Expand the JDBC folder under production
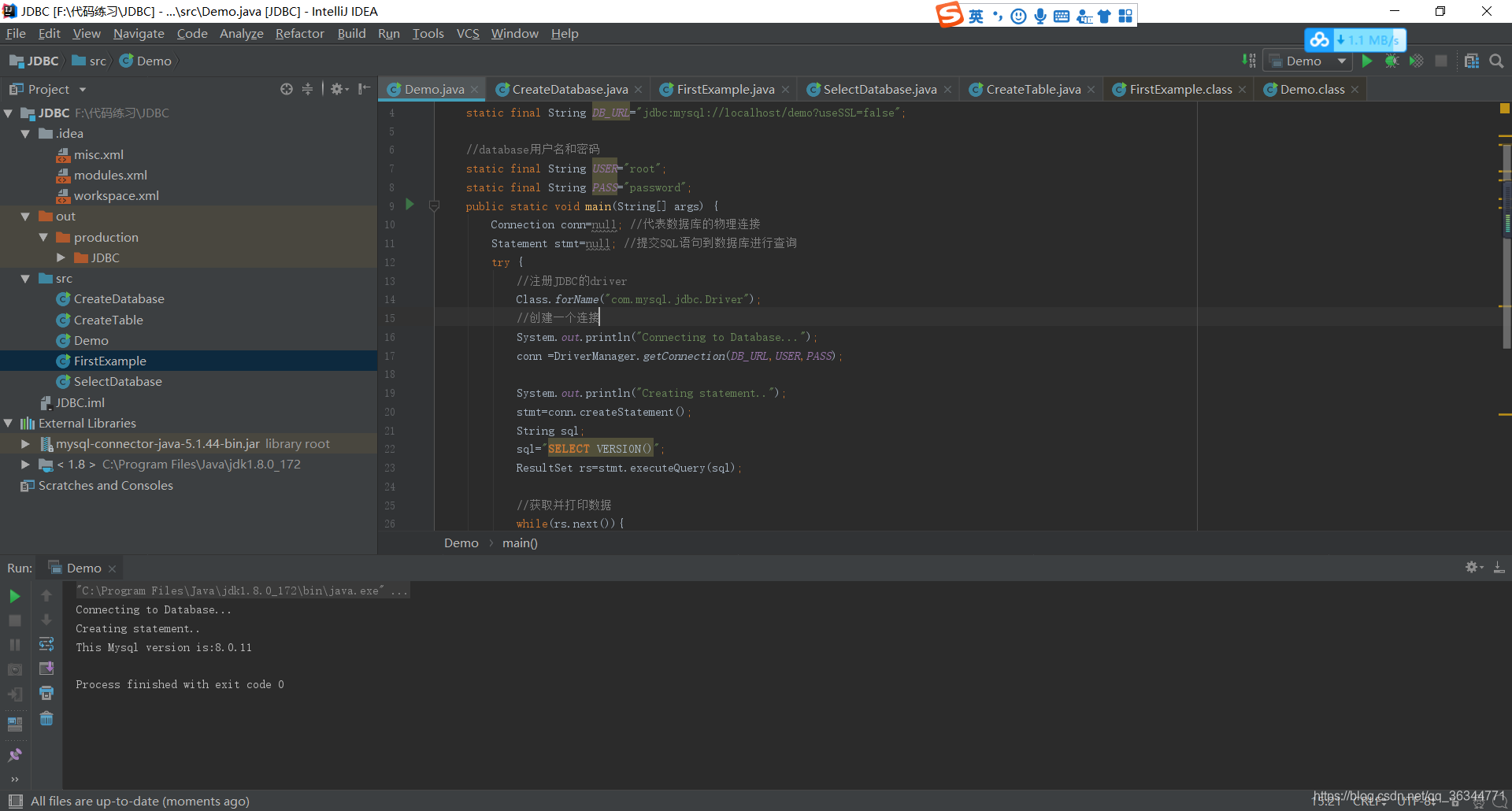 pyautogui.click(x=61, y=257)
